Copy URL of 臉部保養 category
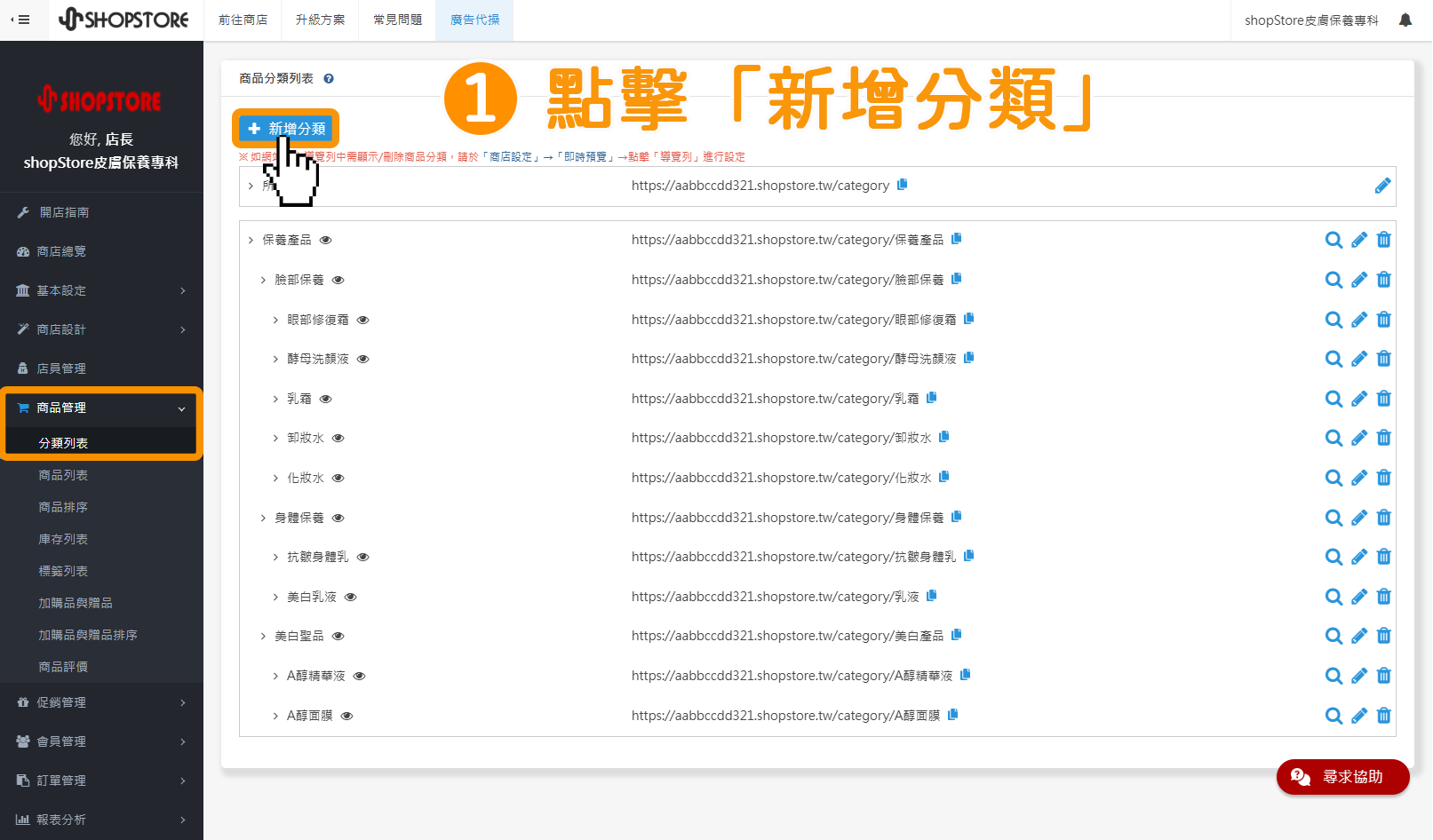Image resolution: width=1433 pixels, height=840 pixels. click(x=957, y=279)
